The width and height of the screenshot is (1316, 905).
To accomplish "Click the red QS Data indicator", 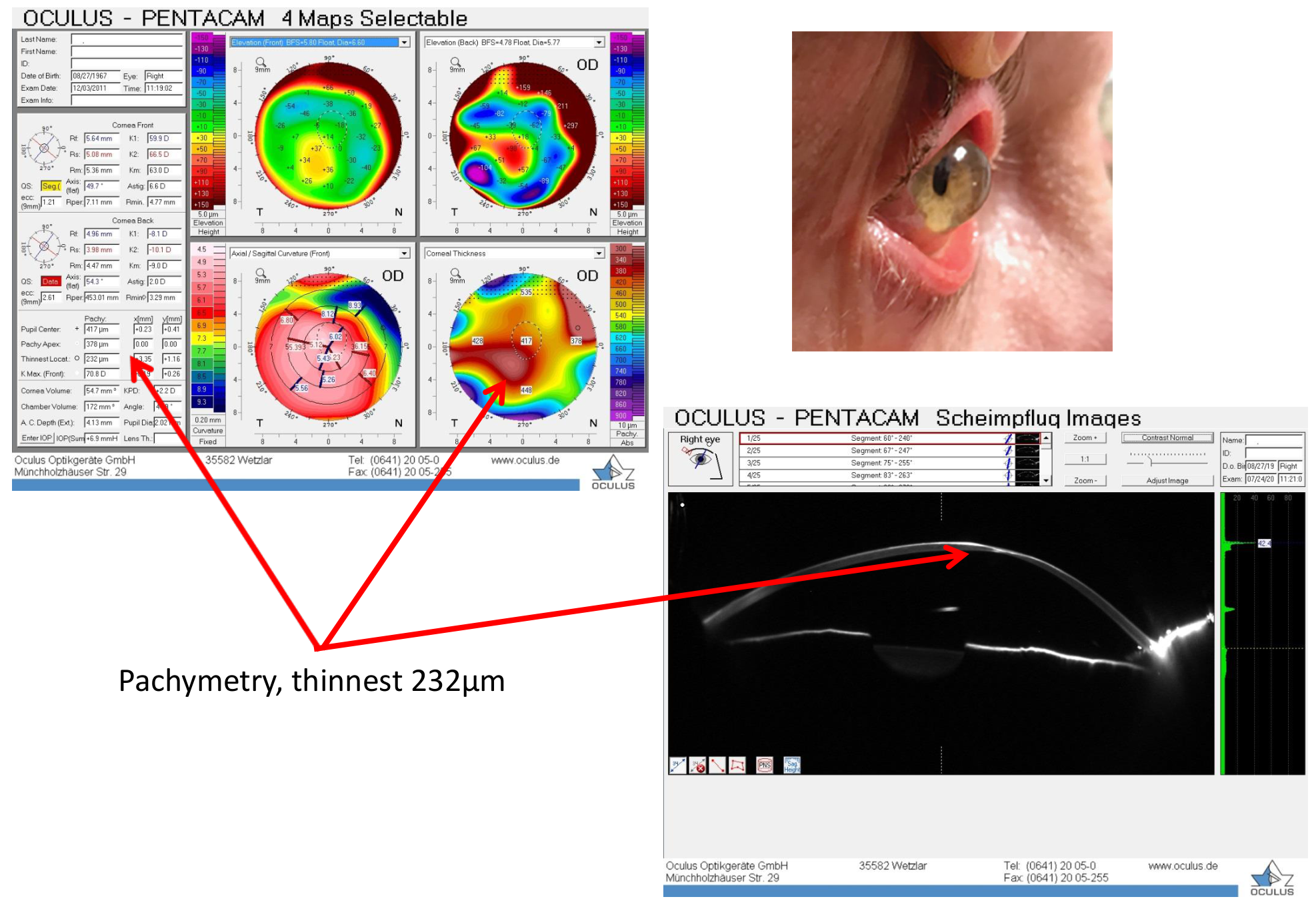I will click(51, 281).
